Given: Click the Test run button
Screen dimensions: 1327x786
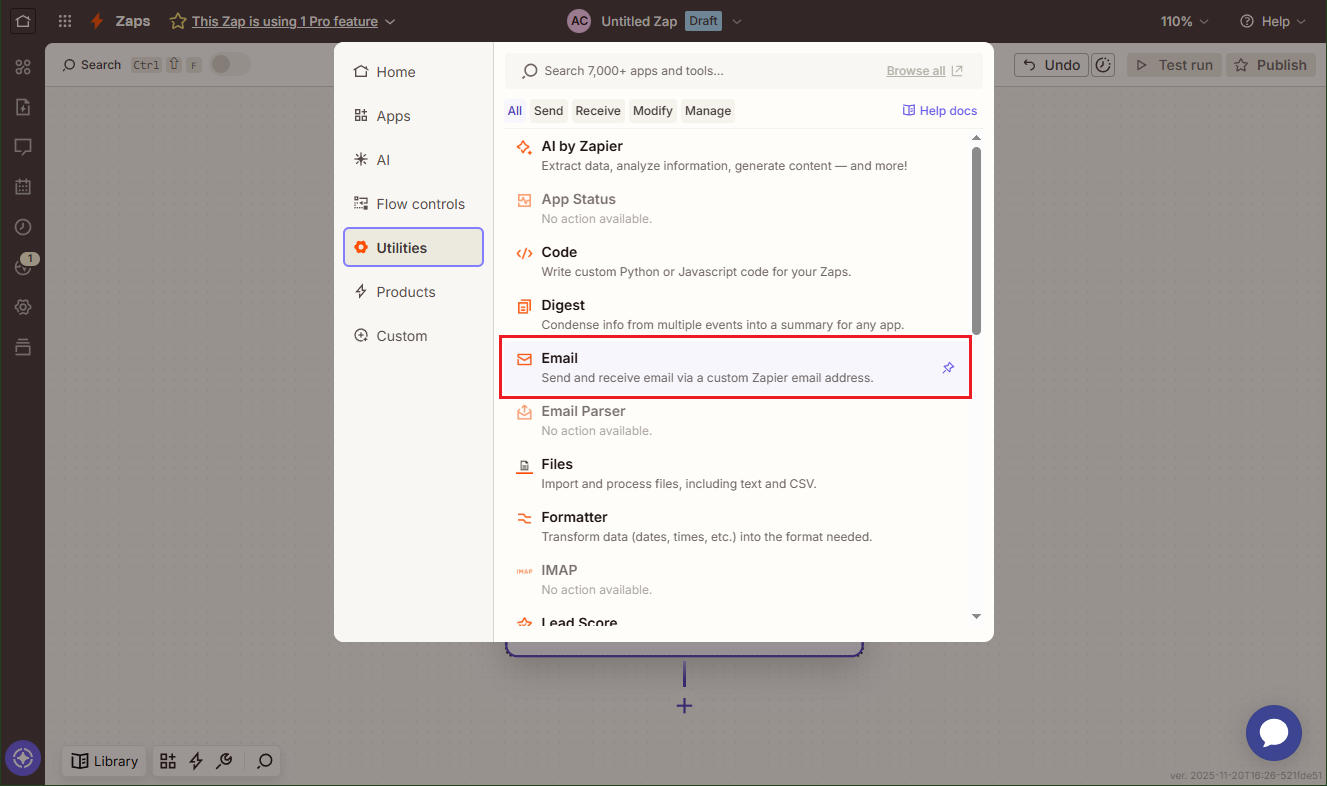Looking at the screenshot, I should [1174, 65].
